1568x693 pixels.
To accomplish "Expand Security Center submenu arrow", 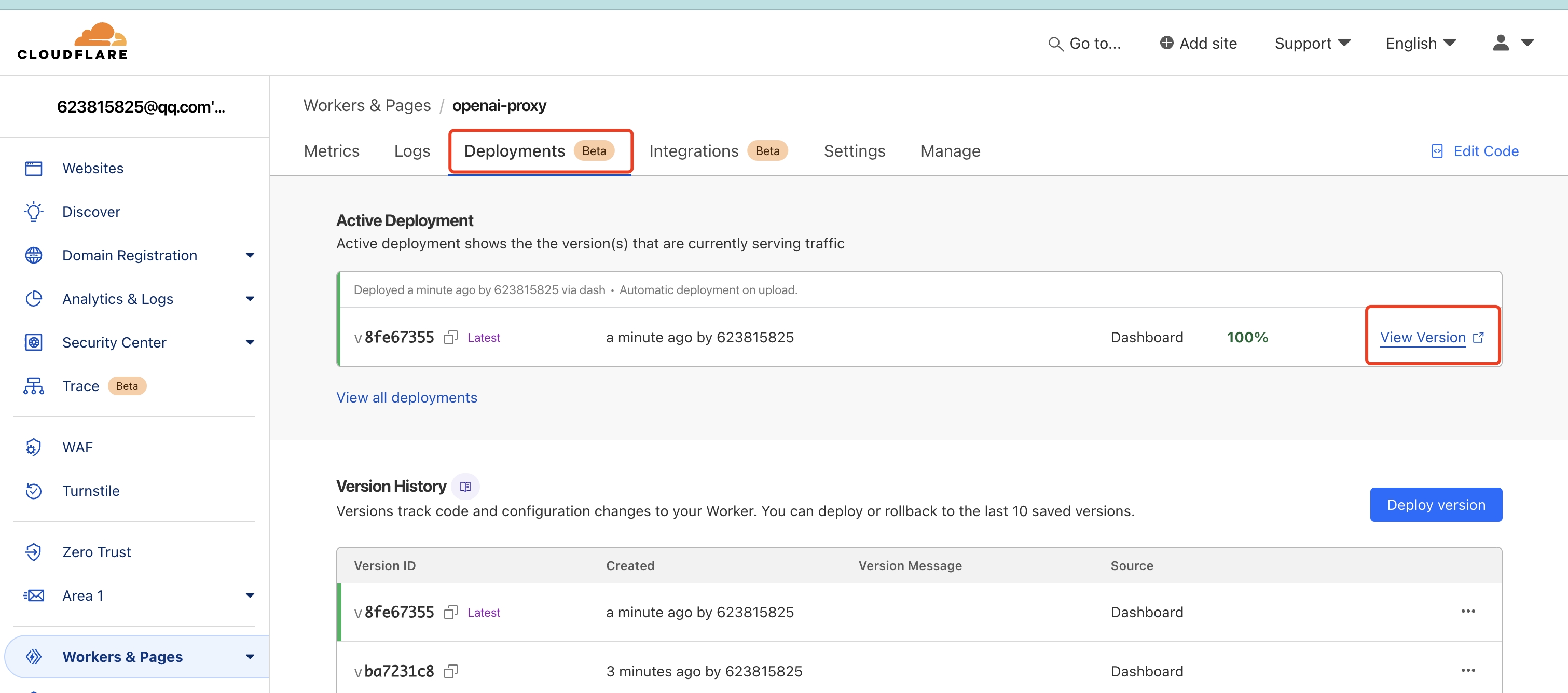I will [x=250, y=342].
